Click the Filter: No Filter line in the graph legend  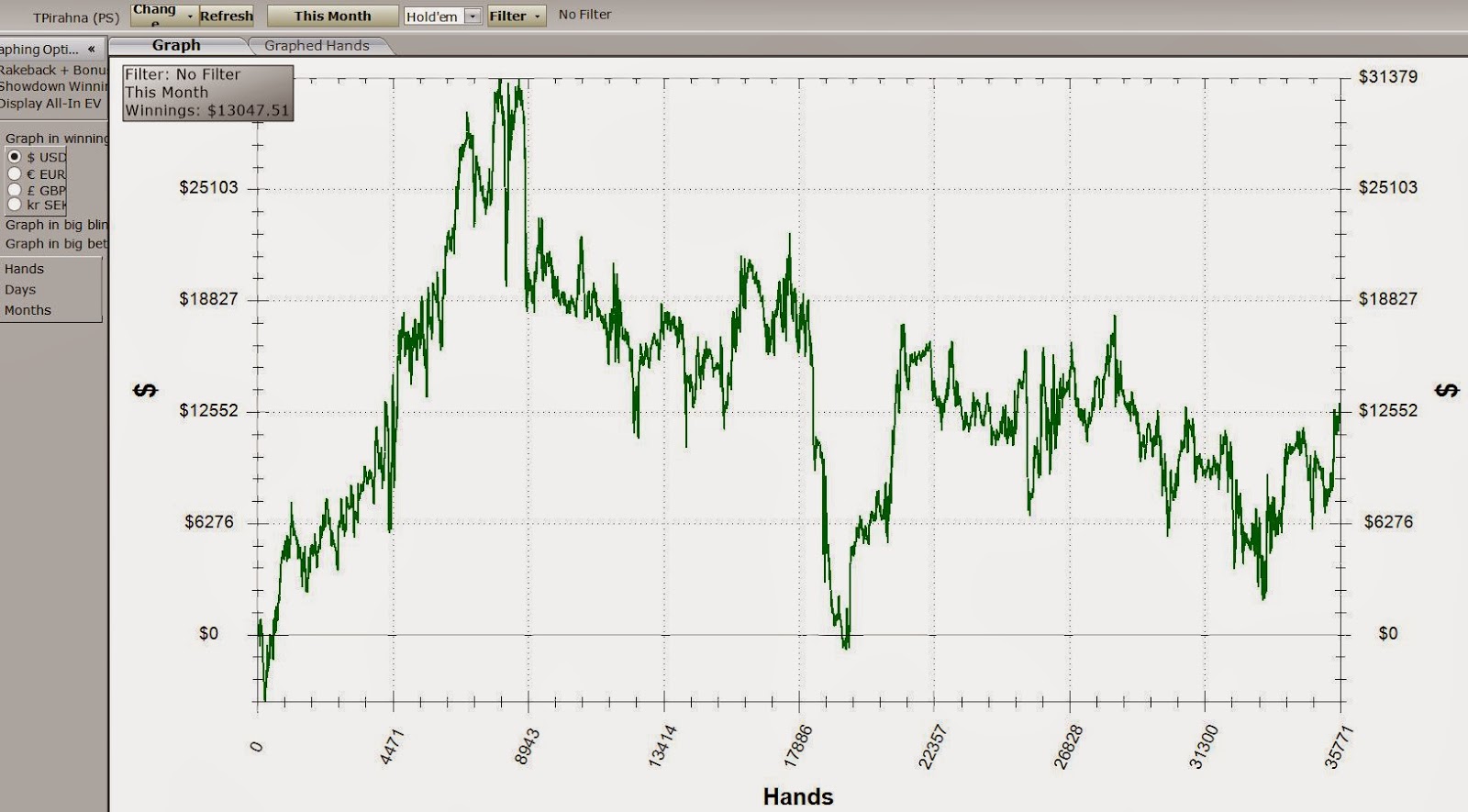pyautogui.click(x=183, y=74)
